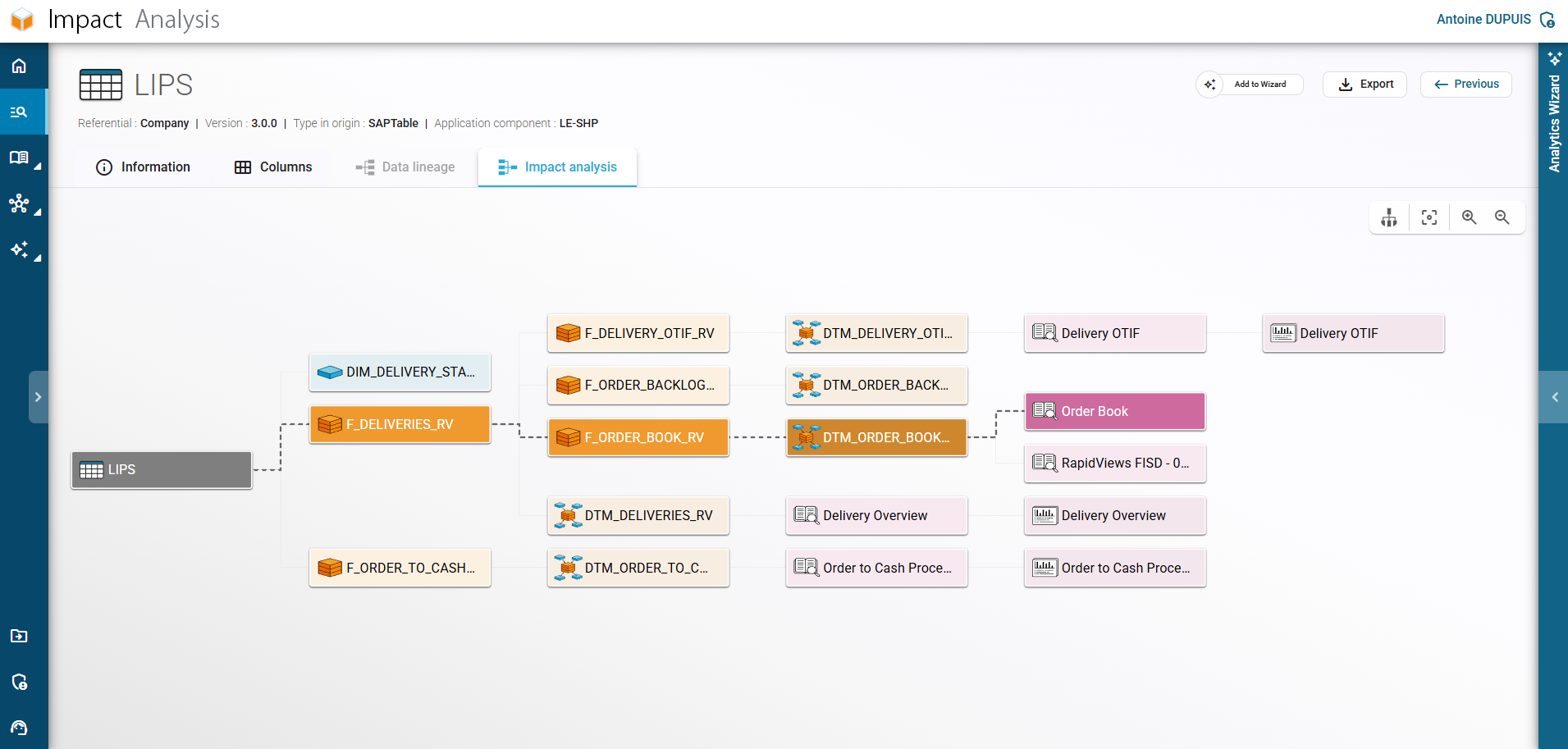Select the Delivery Overview report node

point(876,515)
